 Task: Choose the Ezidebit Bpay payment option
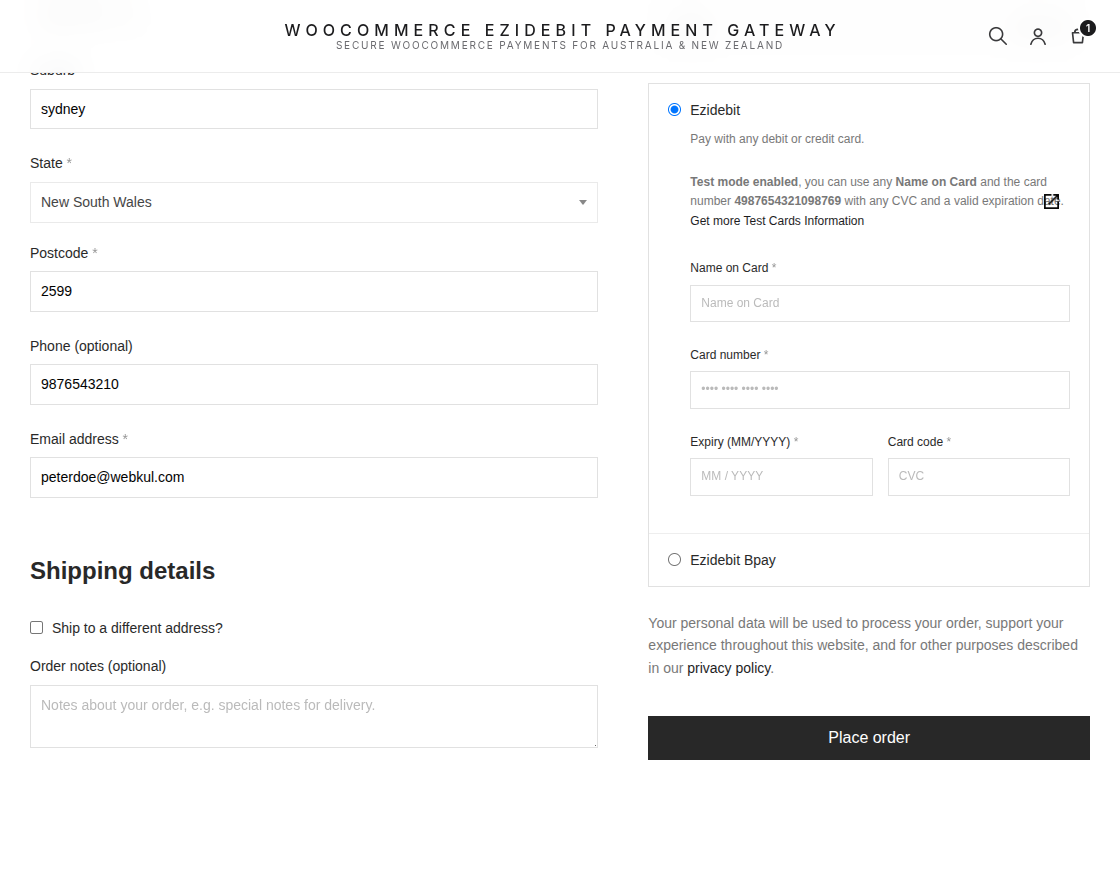pyautogui.click(x=674, y=559)
